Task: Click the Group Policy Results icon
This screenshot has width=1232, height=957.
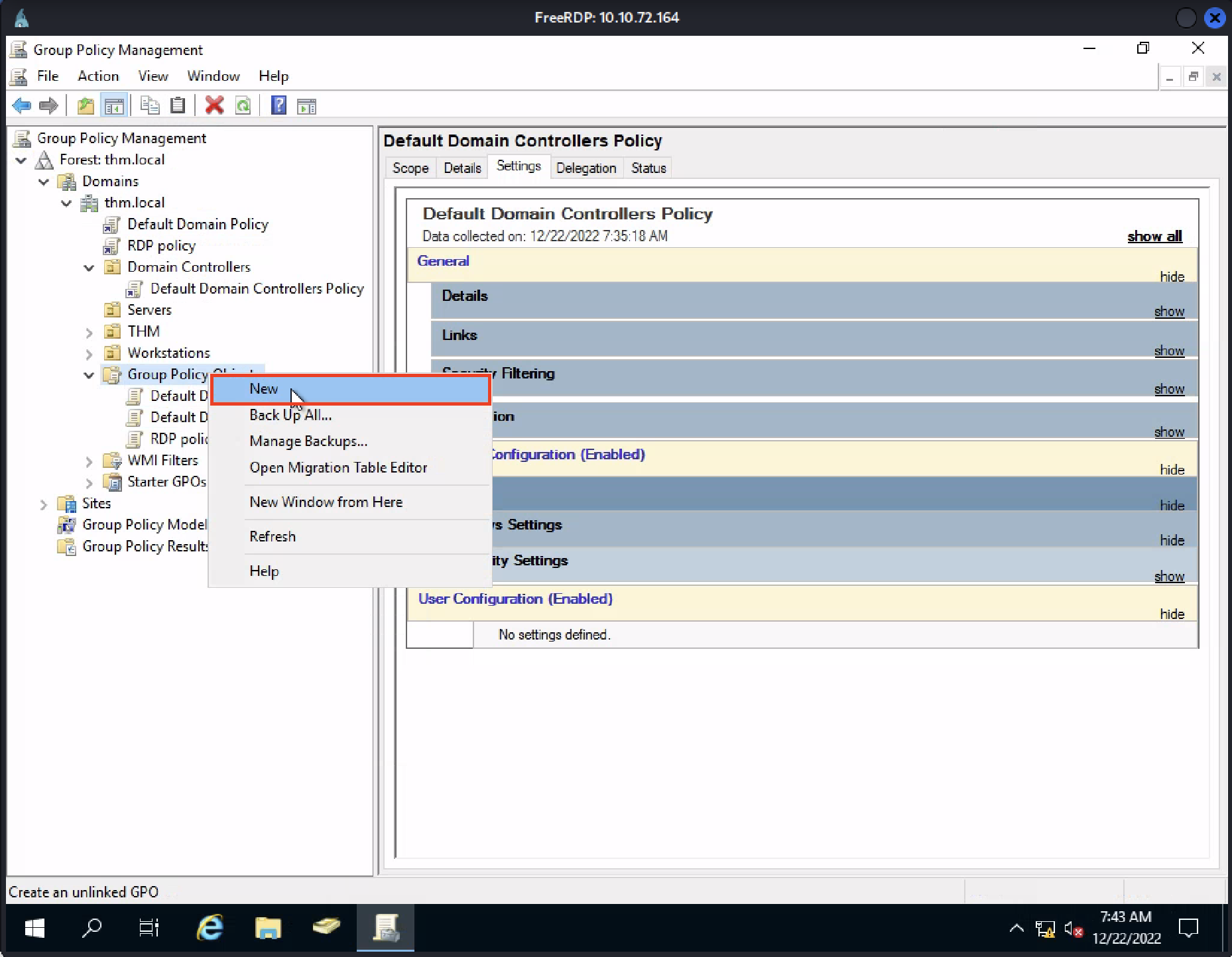Action: tap(66, 547)
